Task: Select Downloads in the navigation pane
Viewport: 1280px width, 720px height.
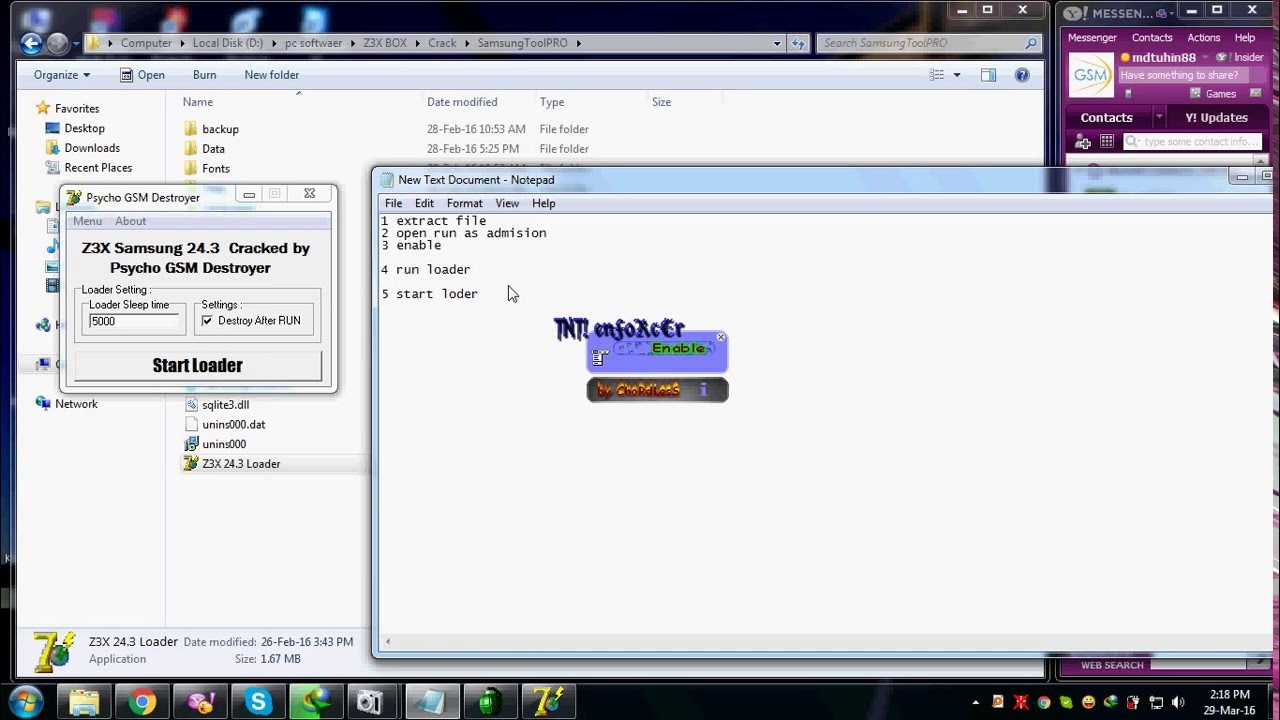Action: [92, 148]
